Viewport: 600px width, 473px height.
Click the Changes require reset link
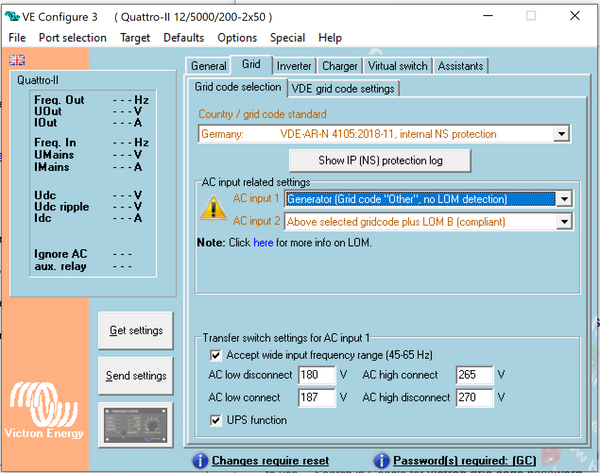[x=270, y=460]
